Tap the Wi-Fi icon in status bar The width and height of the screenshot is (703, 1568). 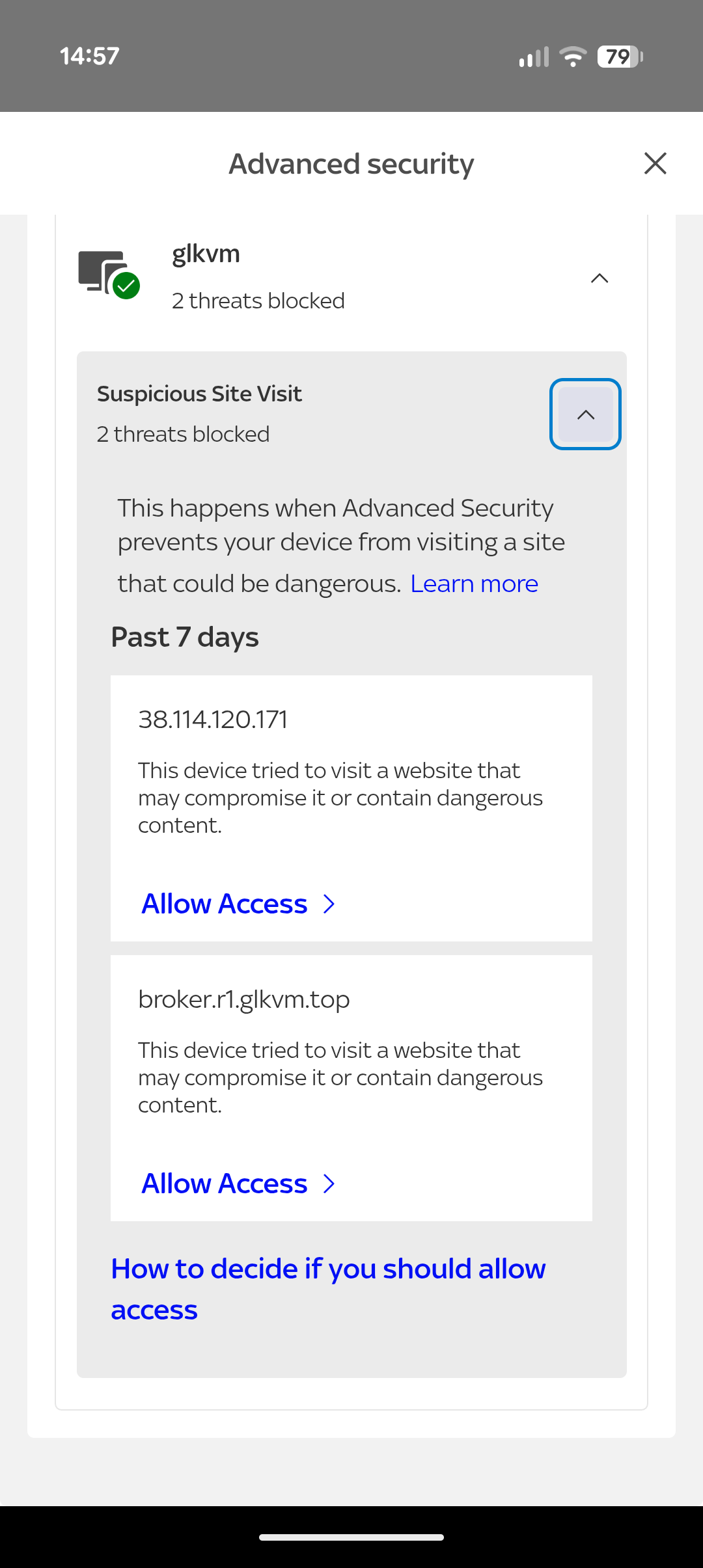573,57
